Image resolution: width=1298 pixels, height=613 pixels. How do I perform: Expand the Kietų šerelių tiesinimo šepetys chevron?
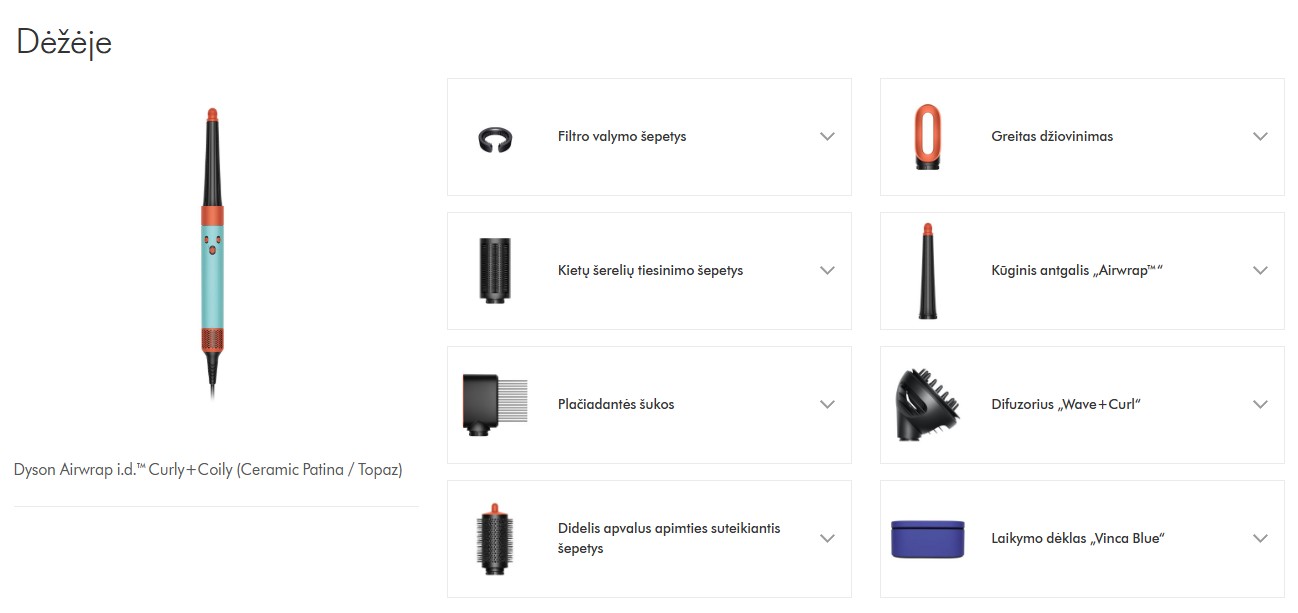tap(827, 271)
